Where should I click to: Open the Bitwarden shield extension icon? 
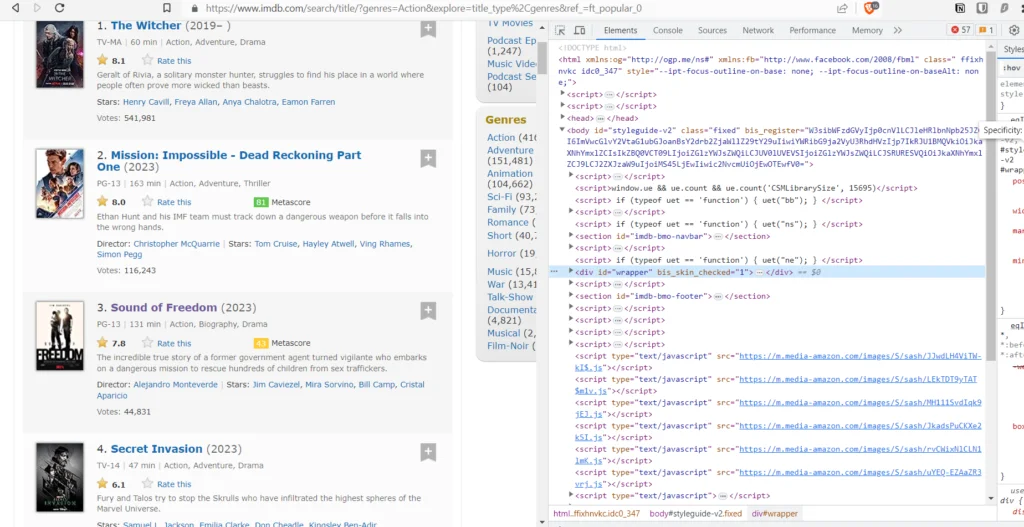tap(982, 8)
